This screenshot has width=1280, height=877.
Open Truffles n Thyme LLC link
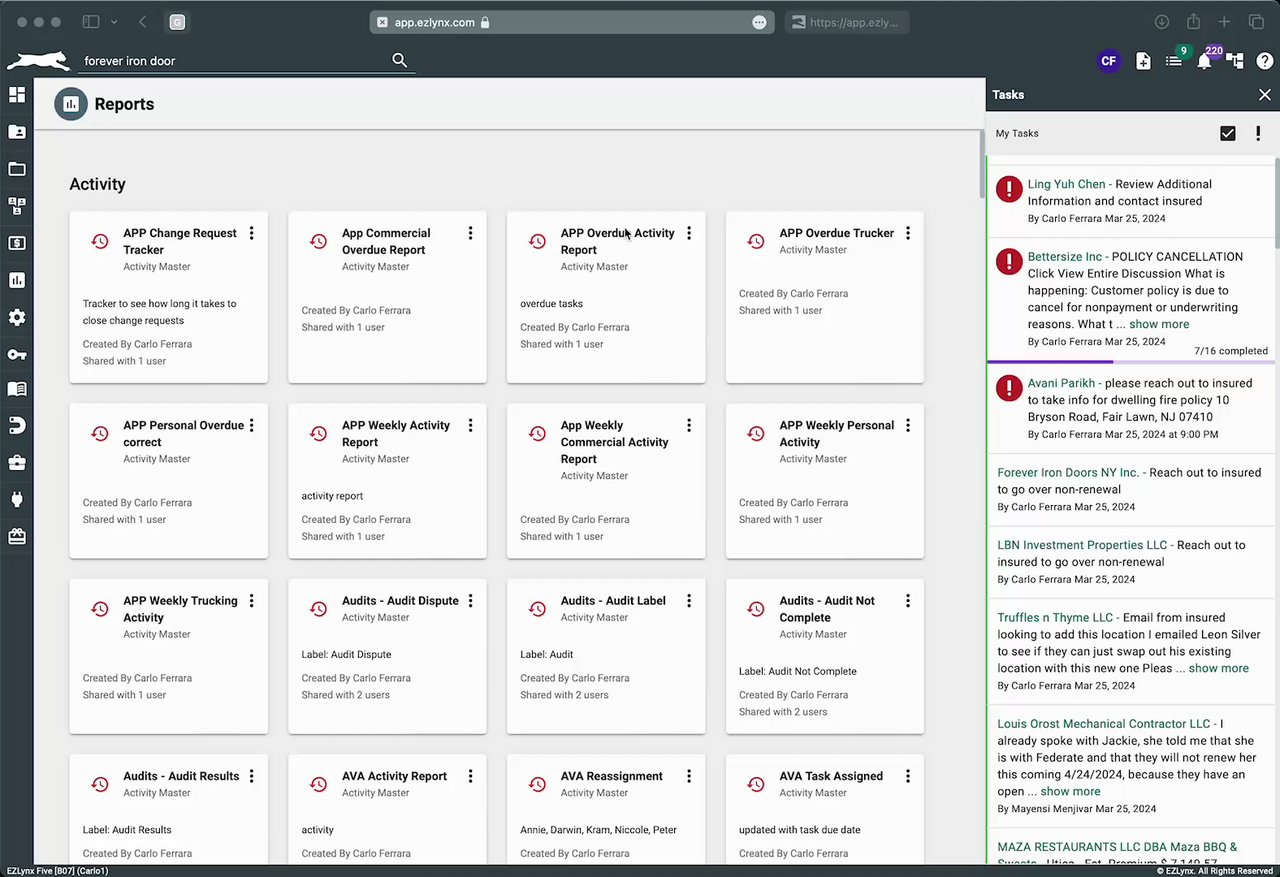tap(1055, 617)
